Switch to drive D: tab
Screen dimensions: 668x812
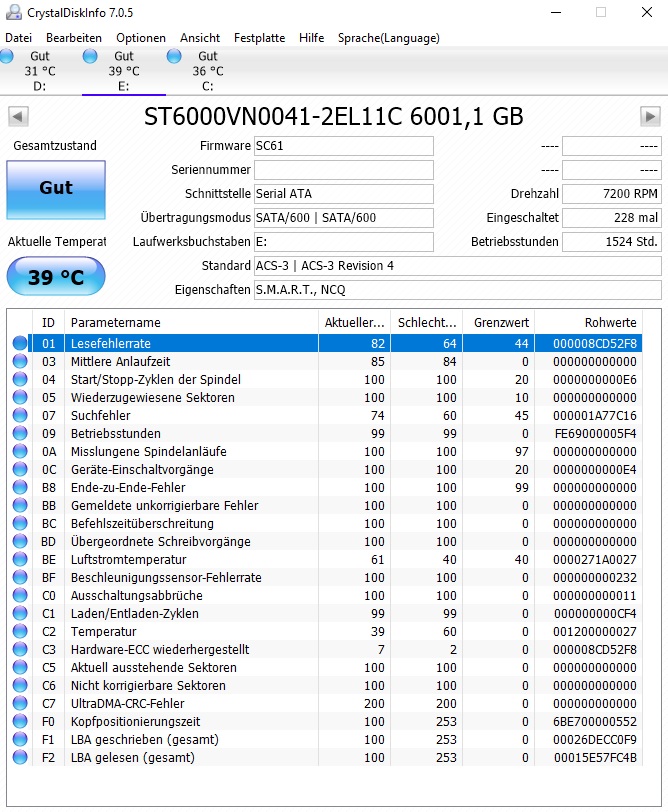tap(39, 71)
